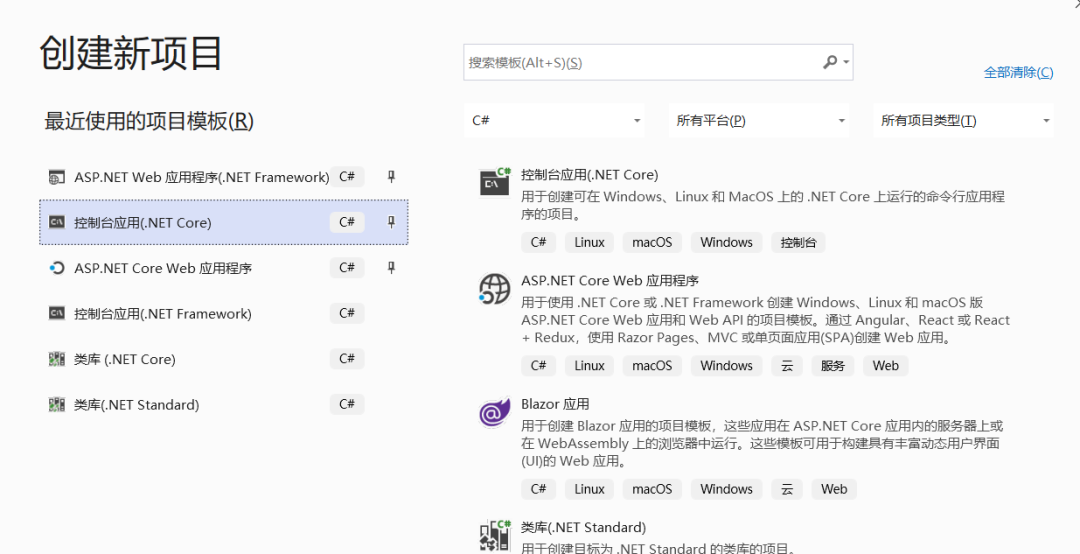Unpin ASP.NET Web 应用程序(.NET Framework) recent template
Image resolution: width=1080 pixels, height=554 pixels.
tap(391, 177)
